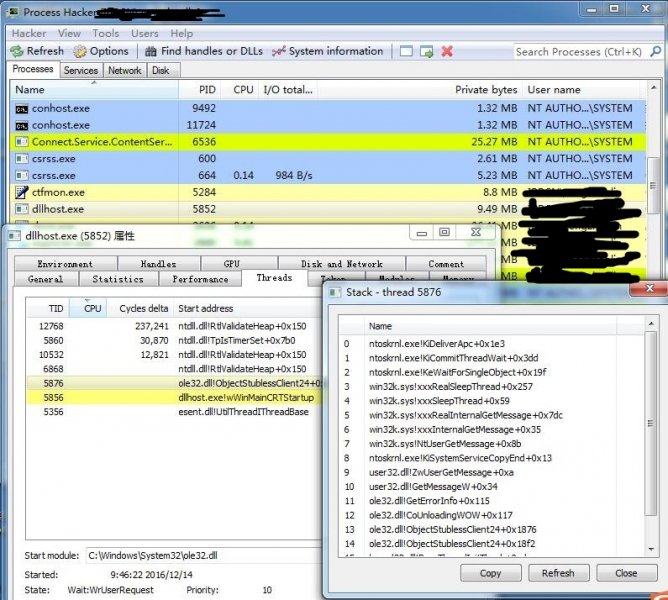Click the dllhost.exe process icon
This screenshot has width=668, height=600.
22,209
